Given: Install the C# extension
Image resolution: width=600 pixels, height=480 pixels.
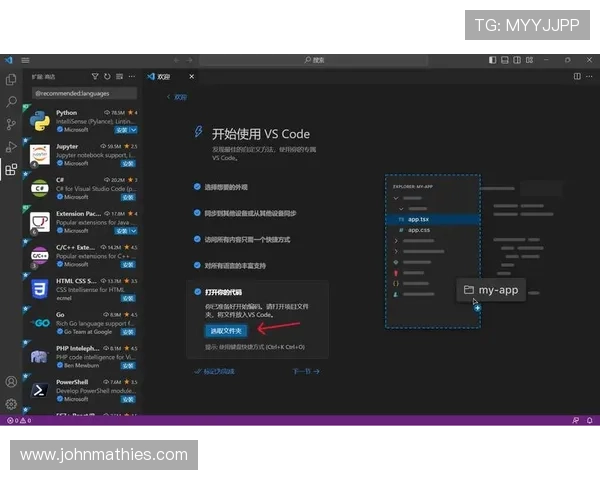Looking at the screenshot, I should pyautogui.click(x=128, y=198).
